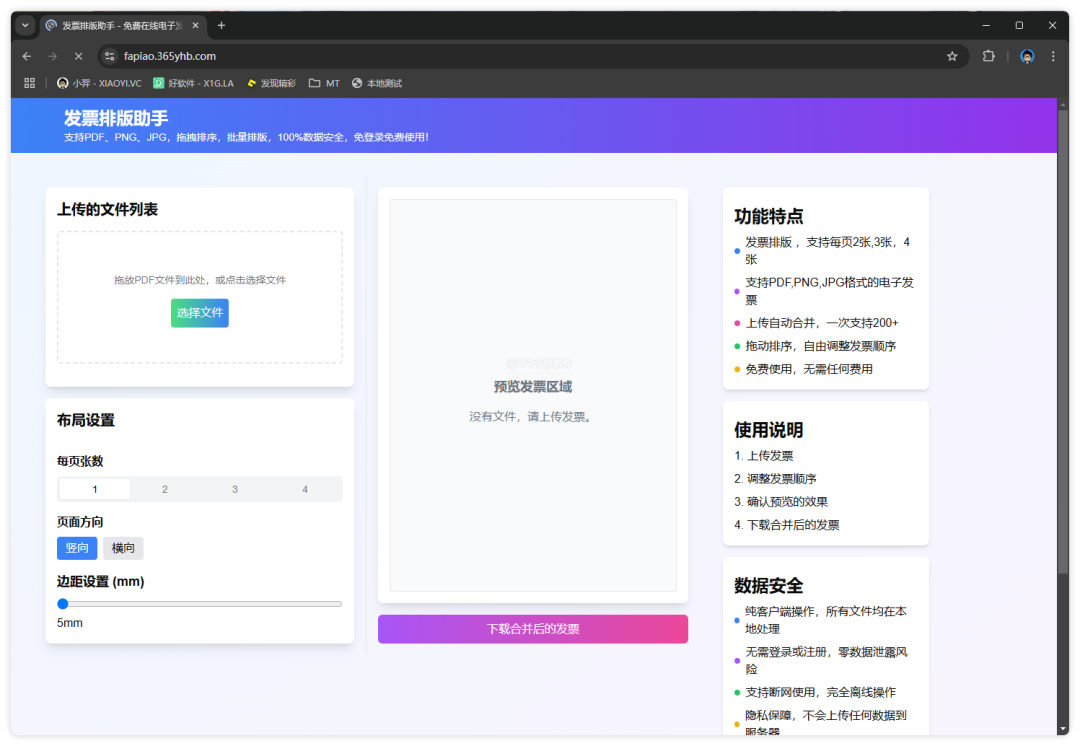Open the Chrome three-dot menu

1053,56
